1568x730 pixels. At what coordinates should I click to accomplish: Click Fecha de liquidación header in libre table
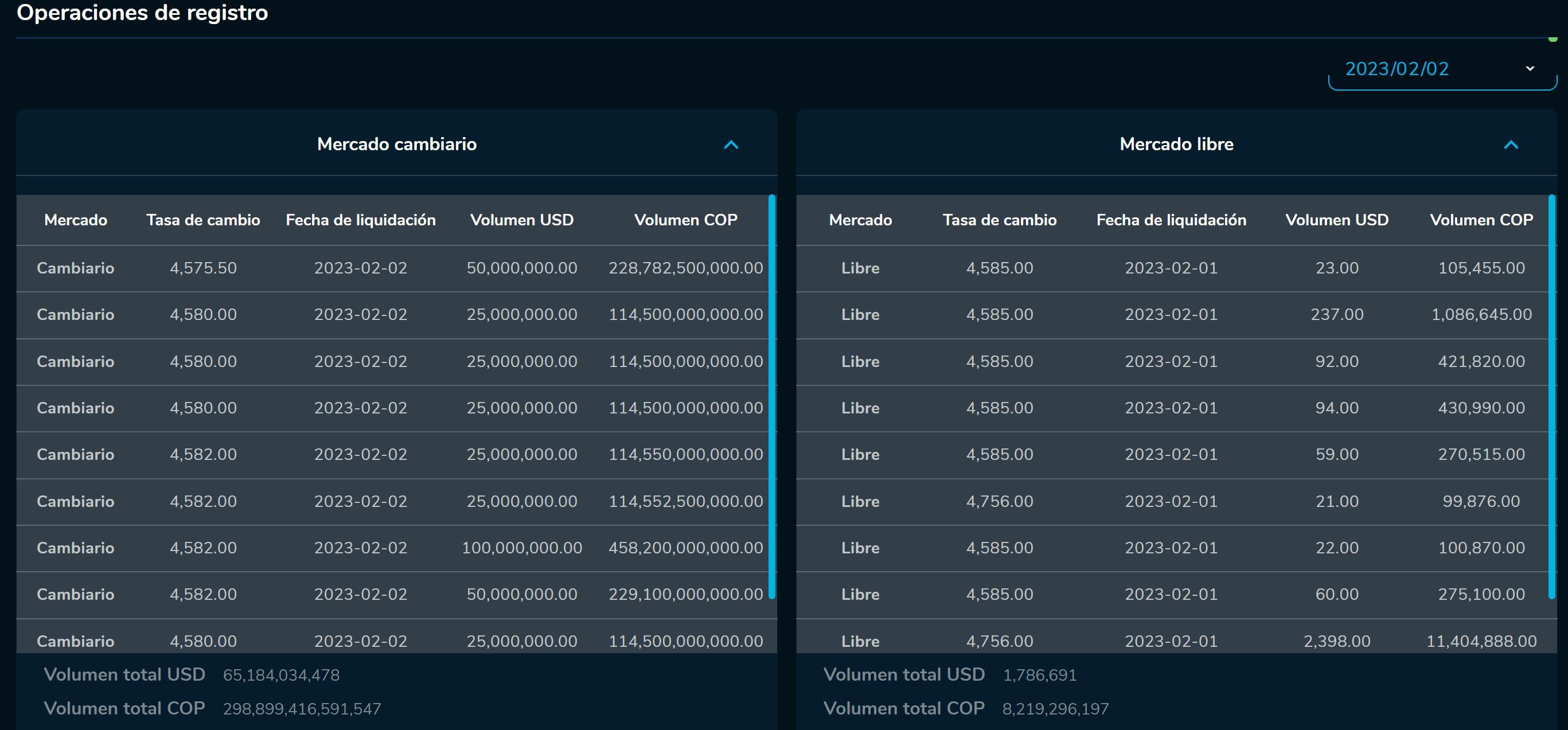click(1171, 220)
